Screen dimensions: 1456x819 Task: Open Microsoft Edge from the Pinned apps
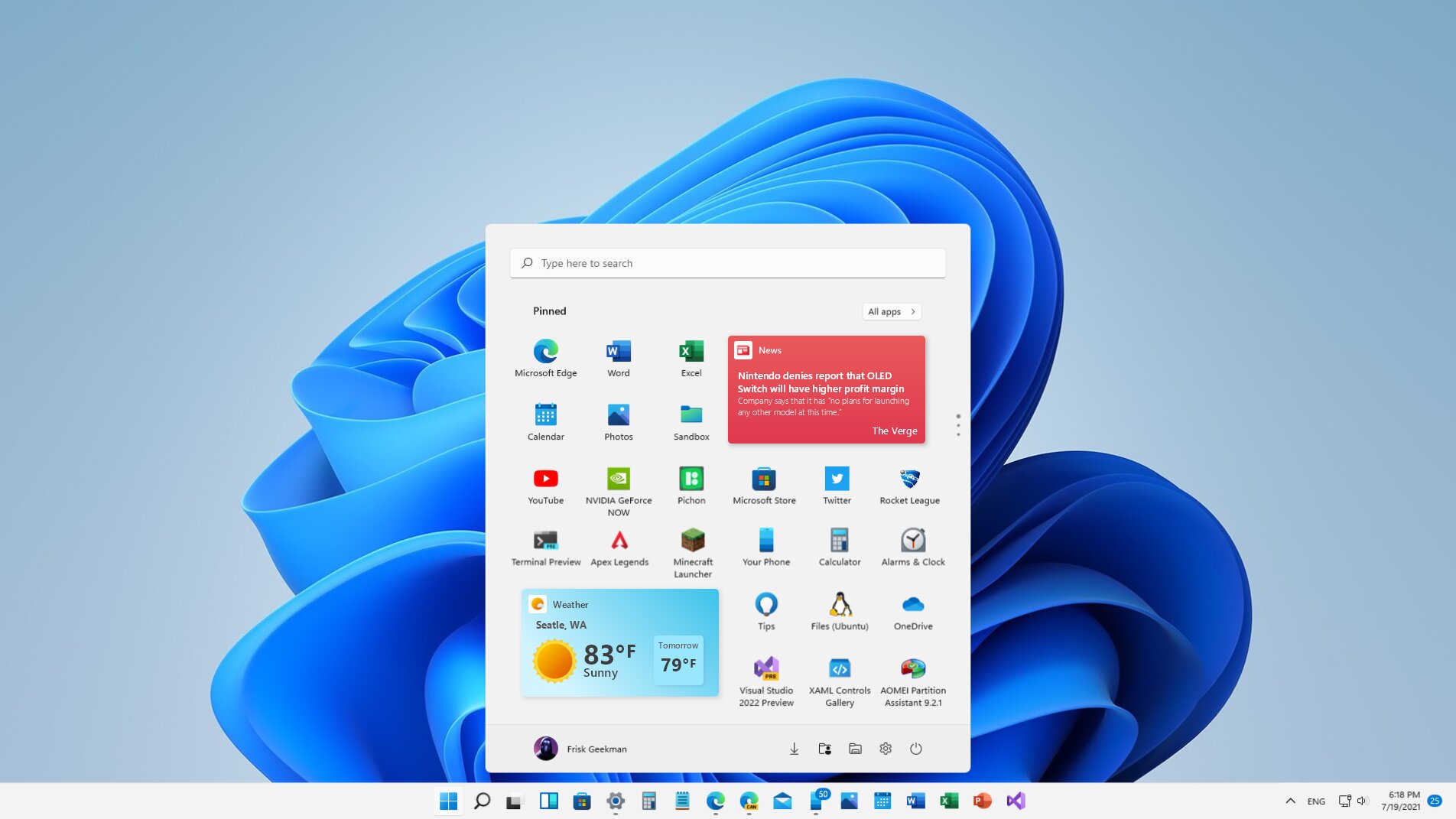click(545, 358)
